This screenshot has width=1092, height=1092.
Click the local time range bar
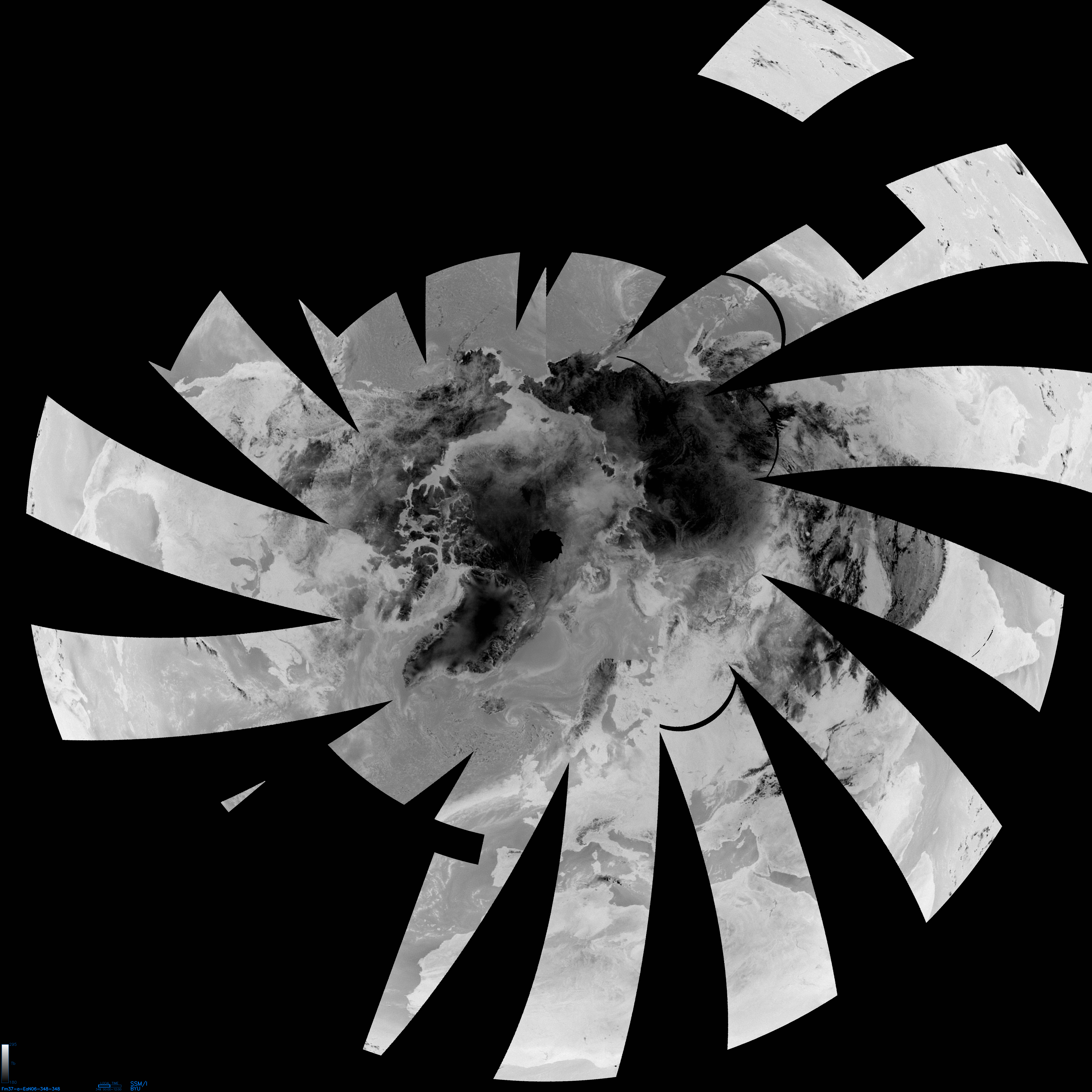[x=110, y=1086]
